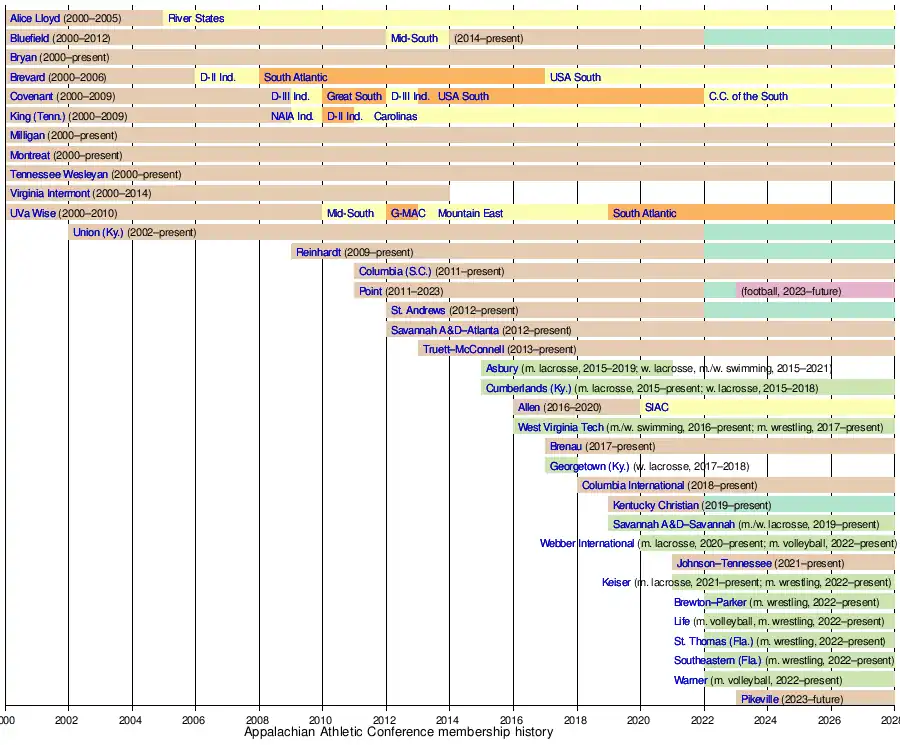
Task: Open the Alice Lloyd link
Action: pos(34,18)
